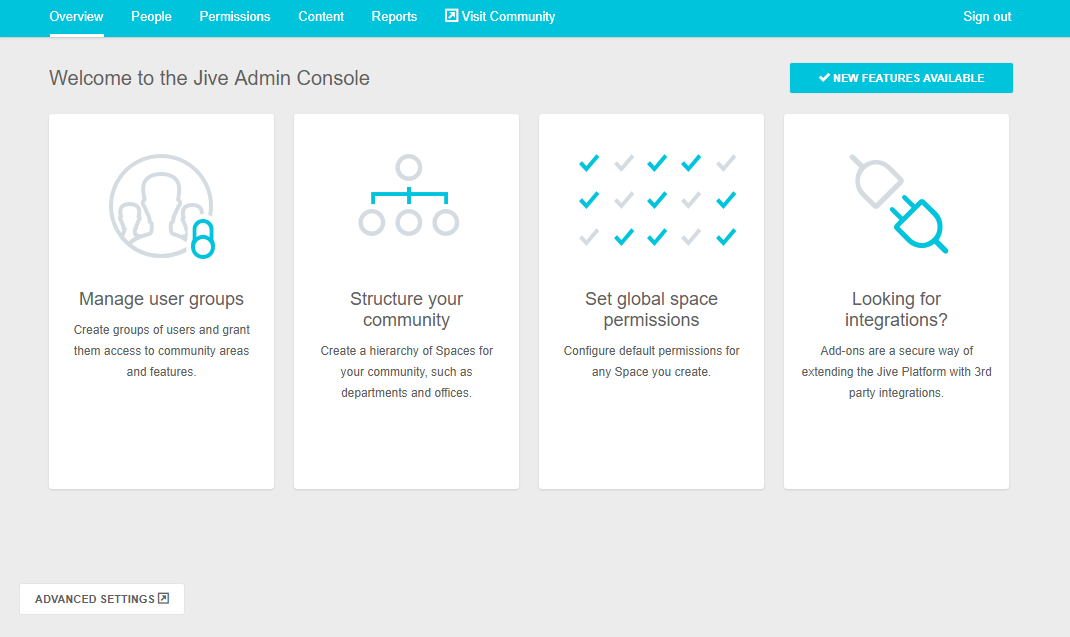Open the Overview tab
Viewport: 1070px width, 637px height.
[76, 16]
